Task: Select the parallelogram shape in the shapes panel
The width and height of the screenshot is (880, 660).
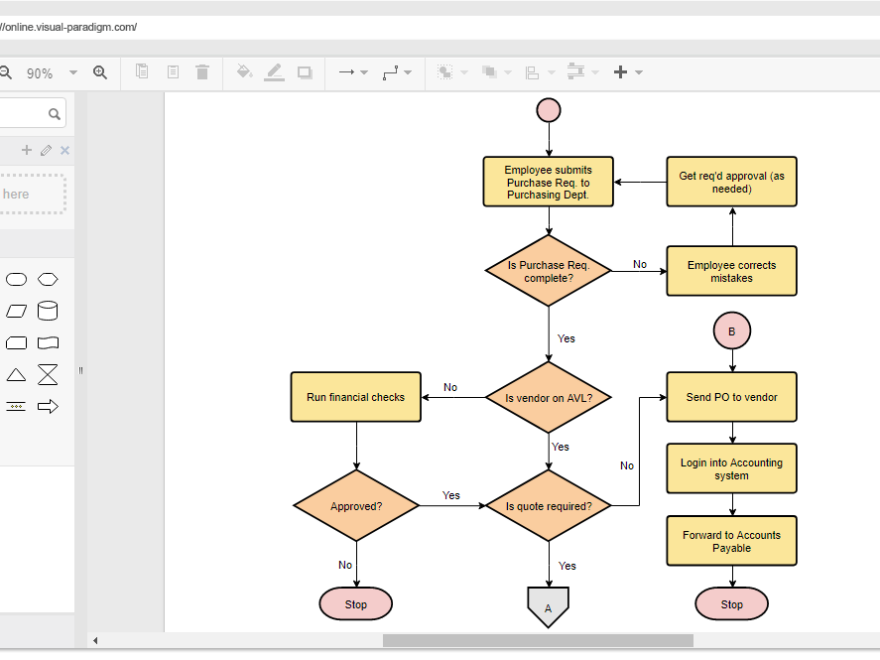Action: coord(16,311)
